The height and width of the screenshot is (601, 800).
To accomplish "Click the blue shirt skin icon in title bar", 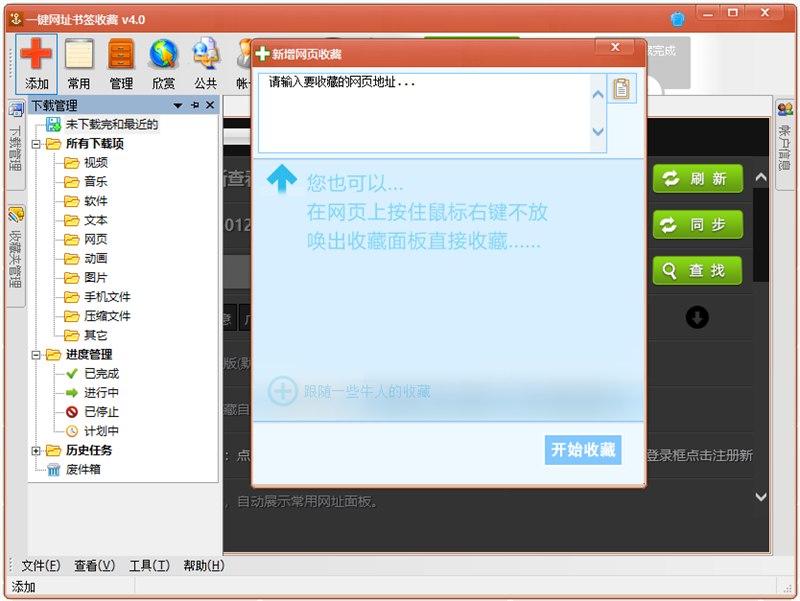I will coord(677,19).
